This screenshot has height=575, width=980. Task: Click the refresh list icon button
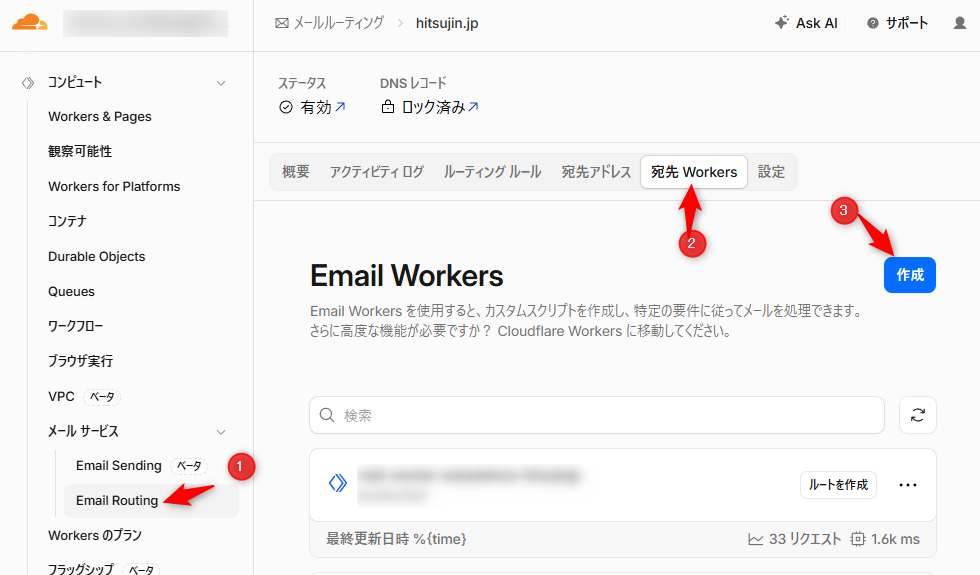[x=918, y=415]
